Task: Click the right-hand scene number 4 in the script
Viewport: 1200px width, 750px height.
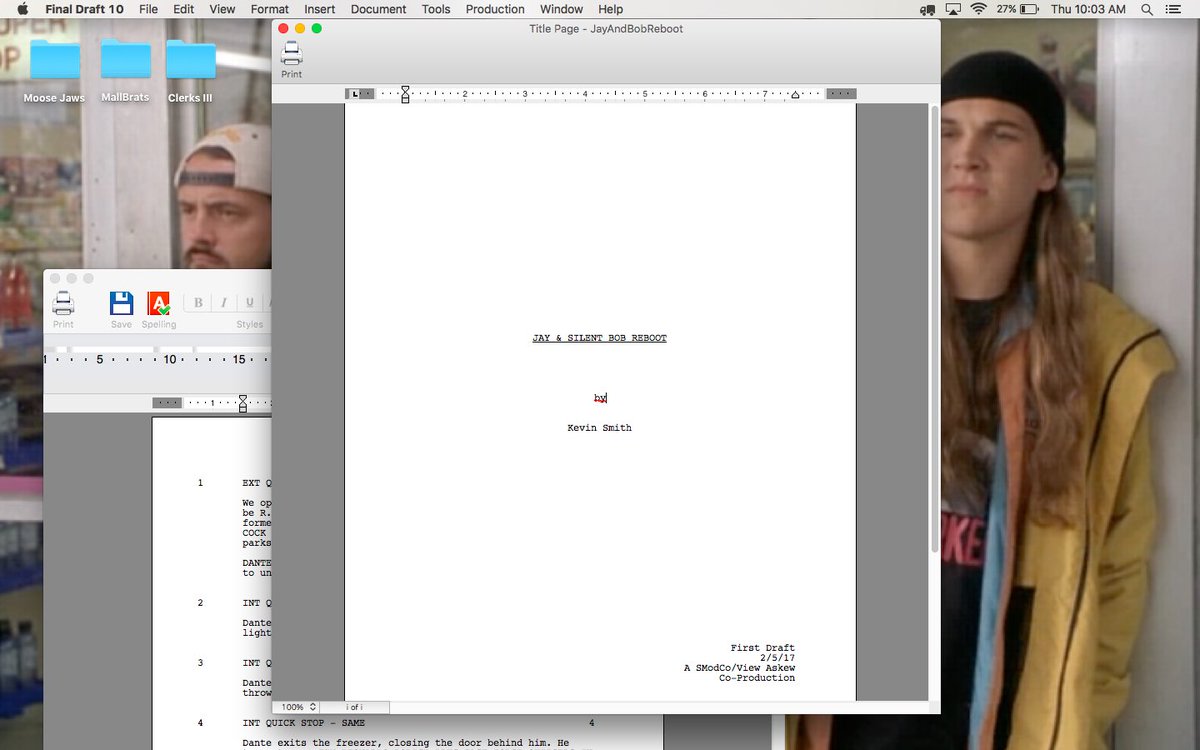Action: [x=592, y=723]
